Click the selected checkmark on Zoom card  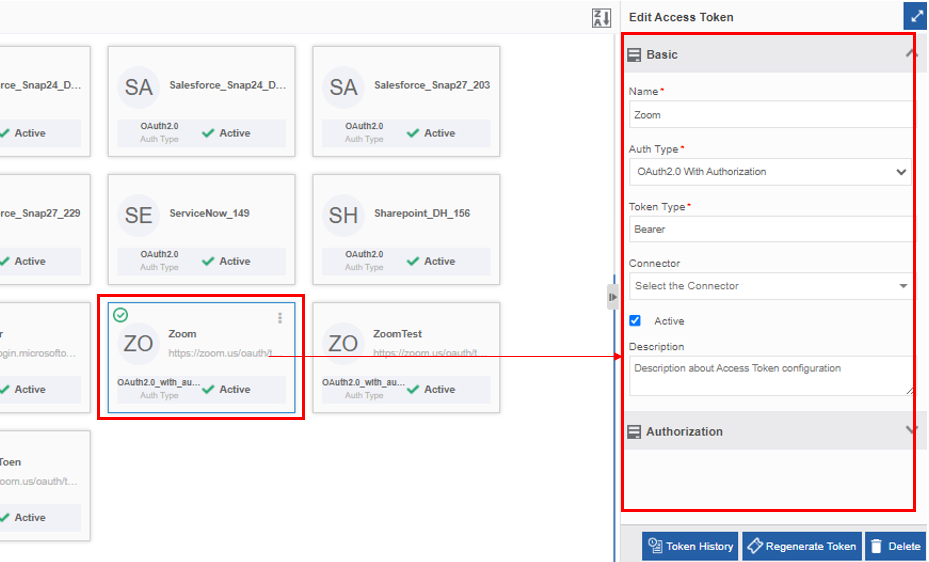tap(120, 315)
